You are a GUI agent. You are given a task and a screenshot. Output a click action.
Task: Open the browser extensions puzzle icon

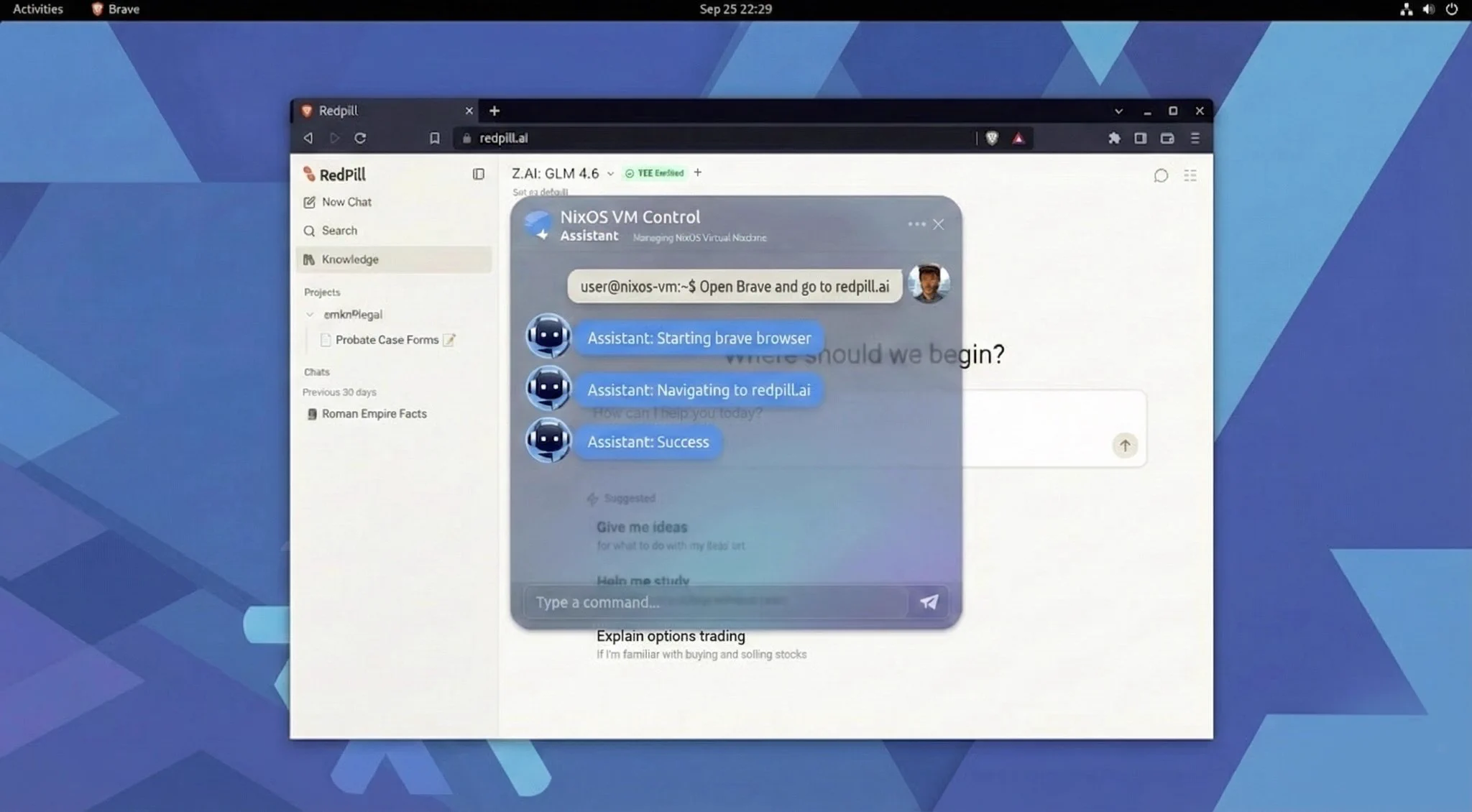point(1114,138)
